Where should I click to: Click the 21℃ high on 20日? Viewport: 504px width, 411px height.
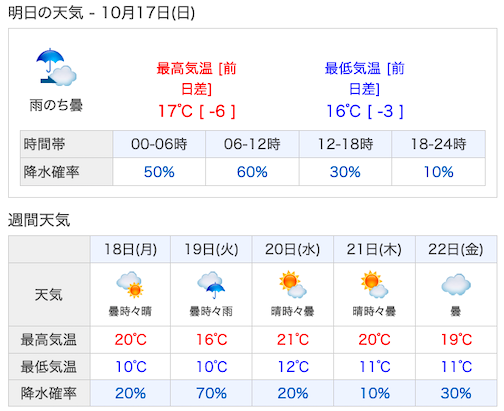pyautogui.click(x=293, y=340)
